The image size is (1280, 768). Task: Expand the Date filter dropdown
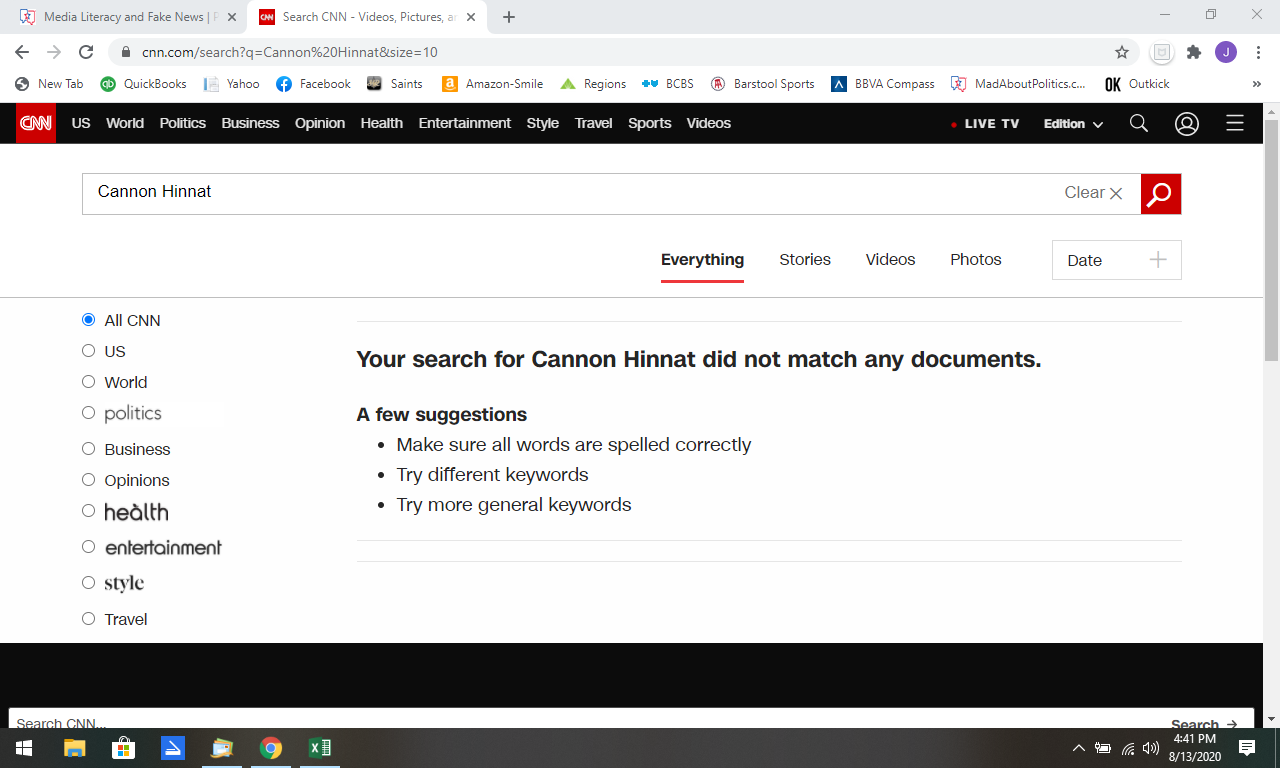(1117, 260)
